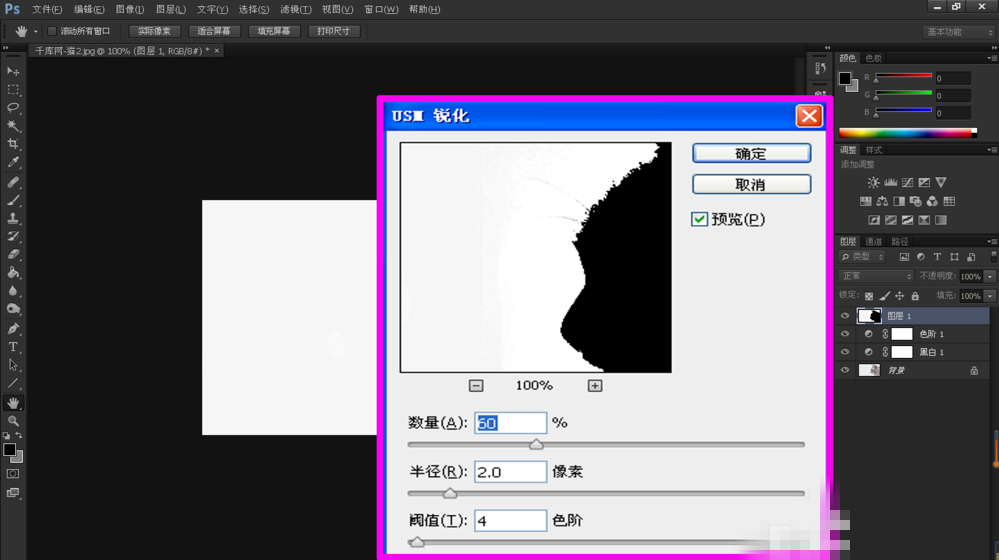
Task: Select the Pen tool
Action: (13, 328)
